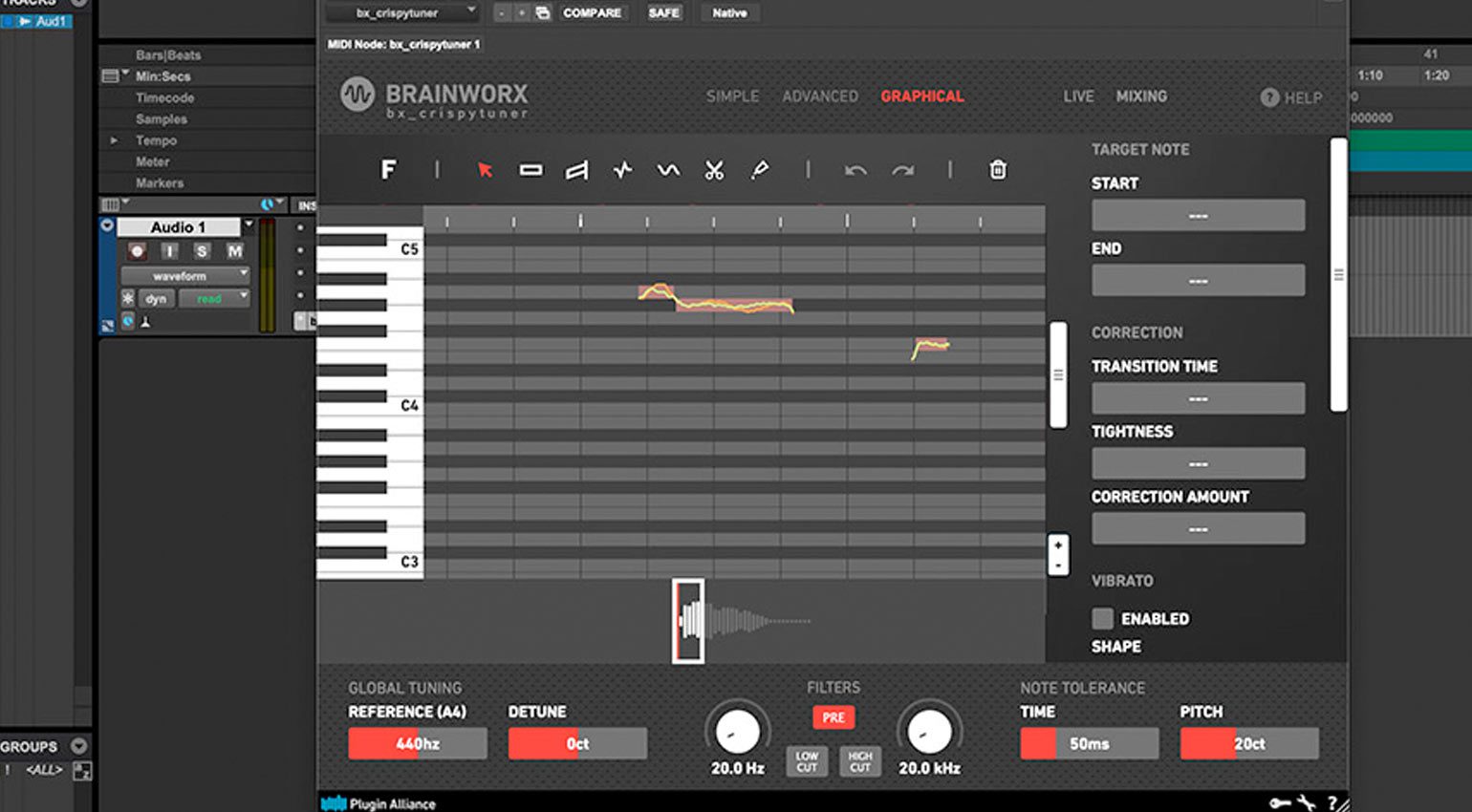
Task: Select the scissors split tool
Action: 714,170
